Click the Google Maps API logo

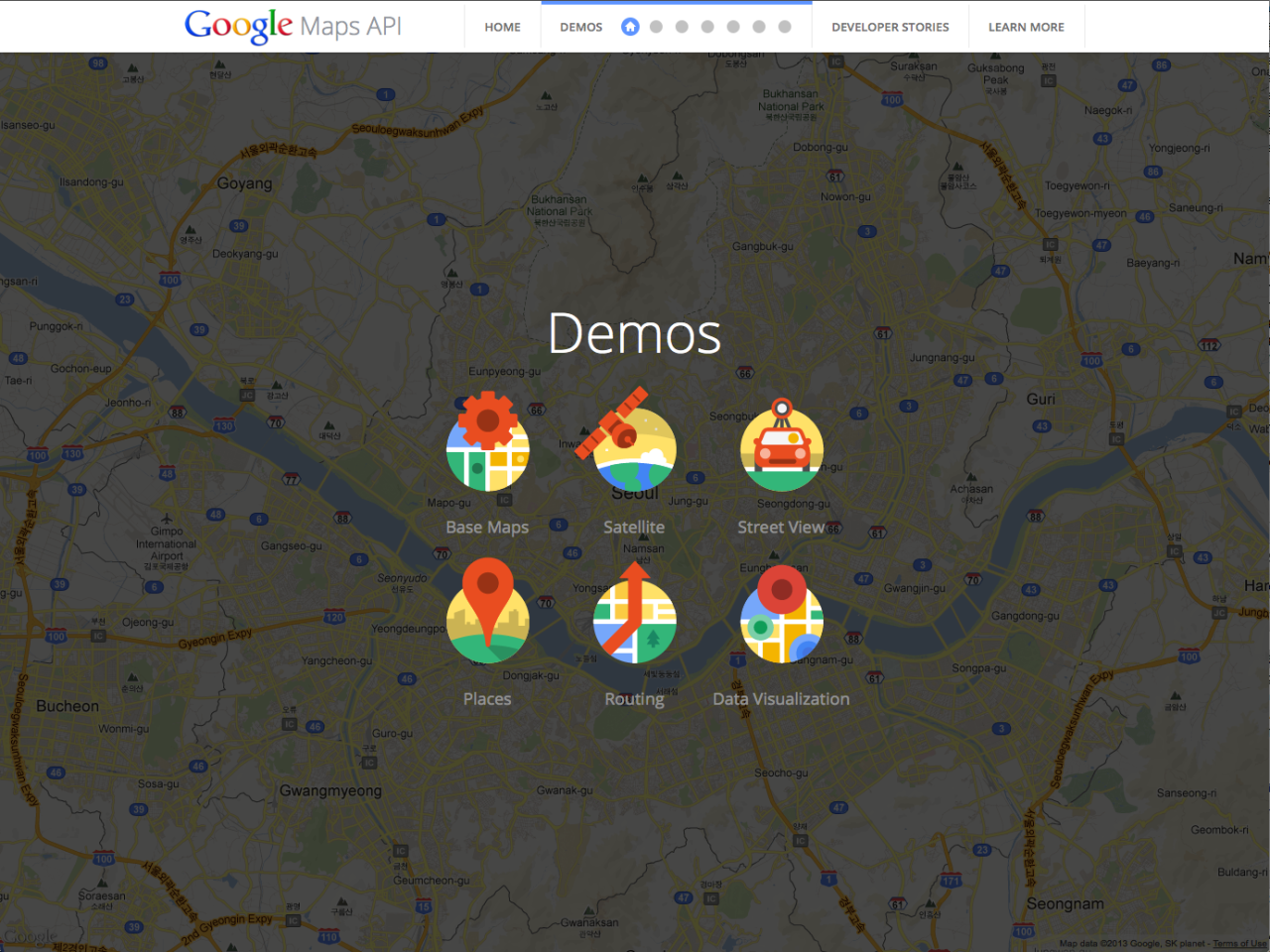293,26
